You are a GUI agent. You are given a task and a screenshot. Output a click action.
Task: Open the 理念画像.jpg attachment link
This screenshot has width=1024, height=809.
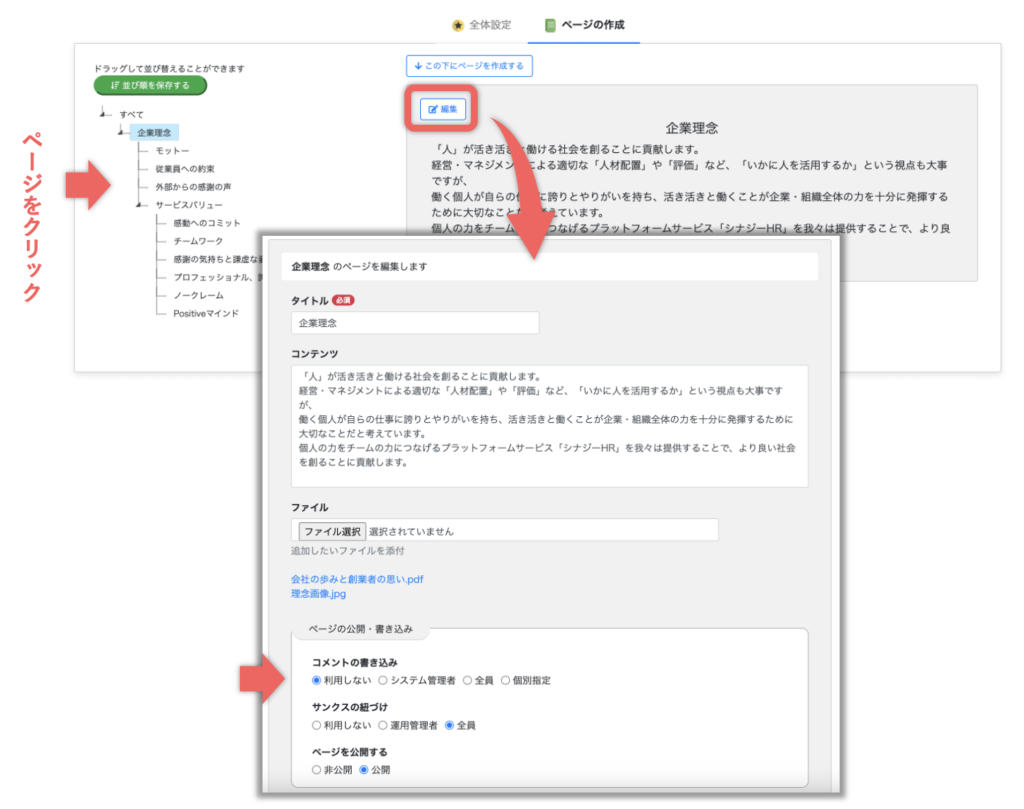[318, 594]
